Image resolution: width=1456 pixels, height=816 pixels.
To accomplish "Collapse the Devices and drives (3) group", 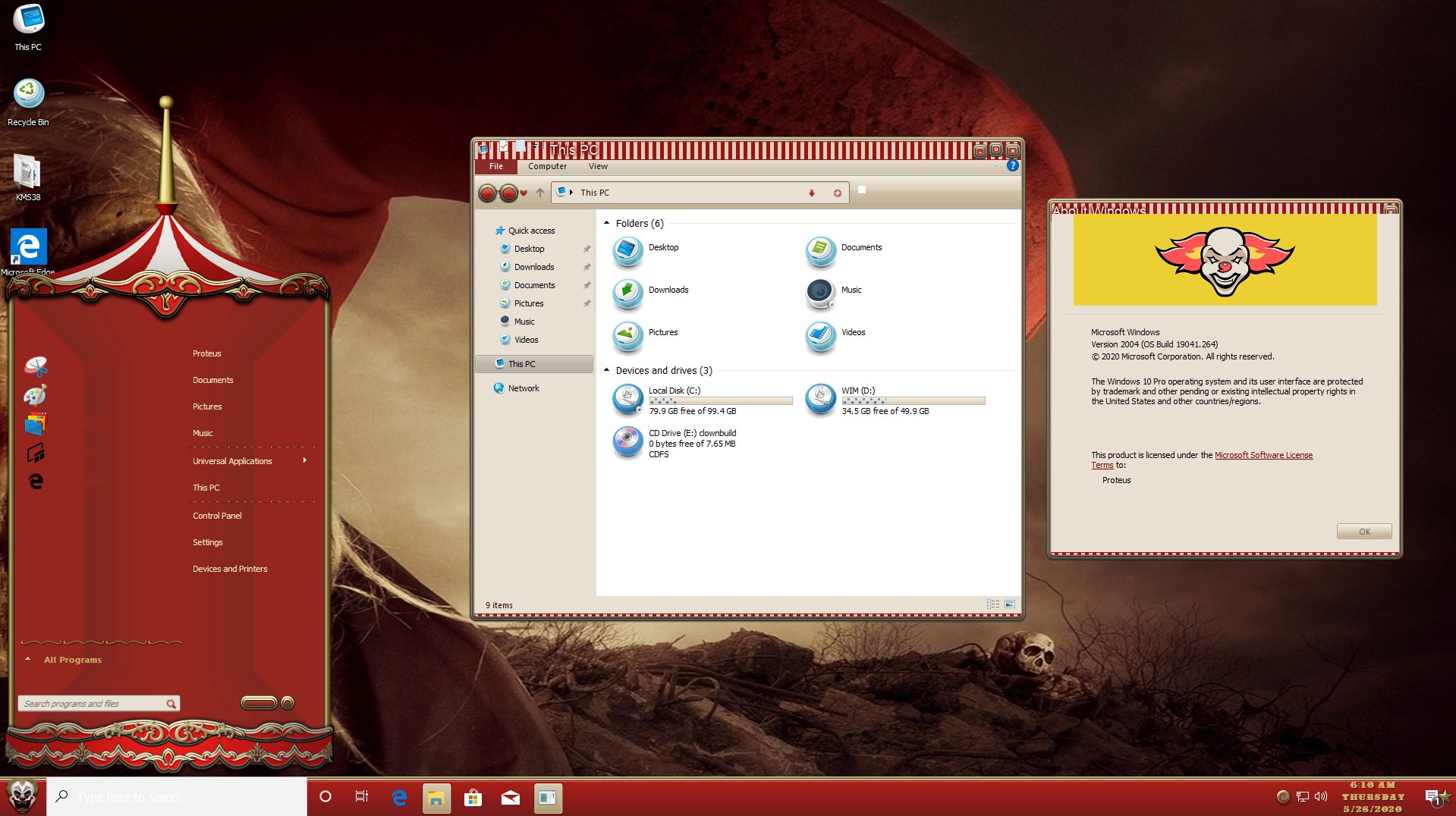I will (606, 370).
